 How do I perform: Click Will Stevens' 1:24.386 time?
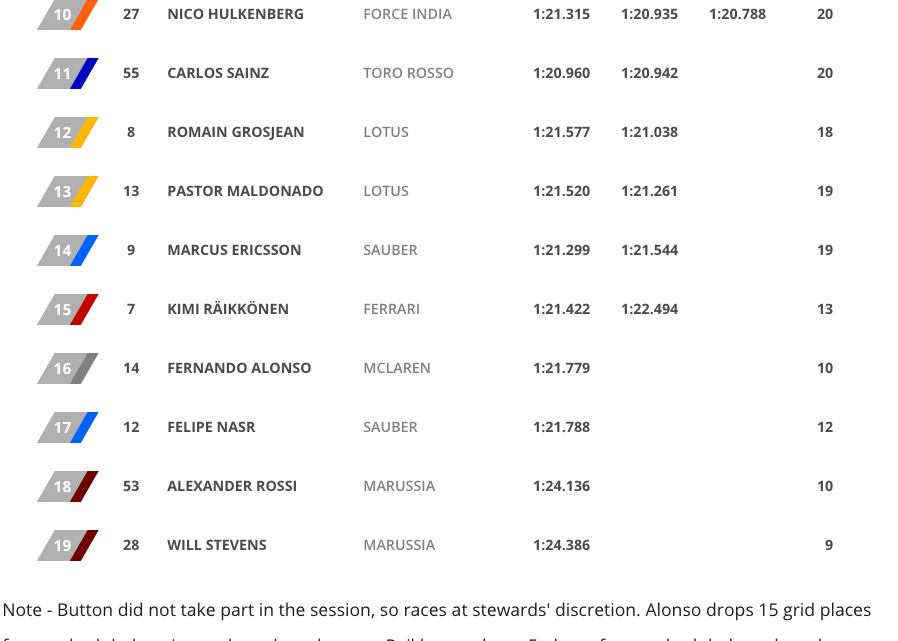pyautogui.click(x=561, y=545)
